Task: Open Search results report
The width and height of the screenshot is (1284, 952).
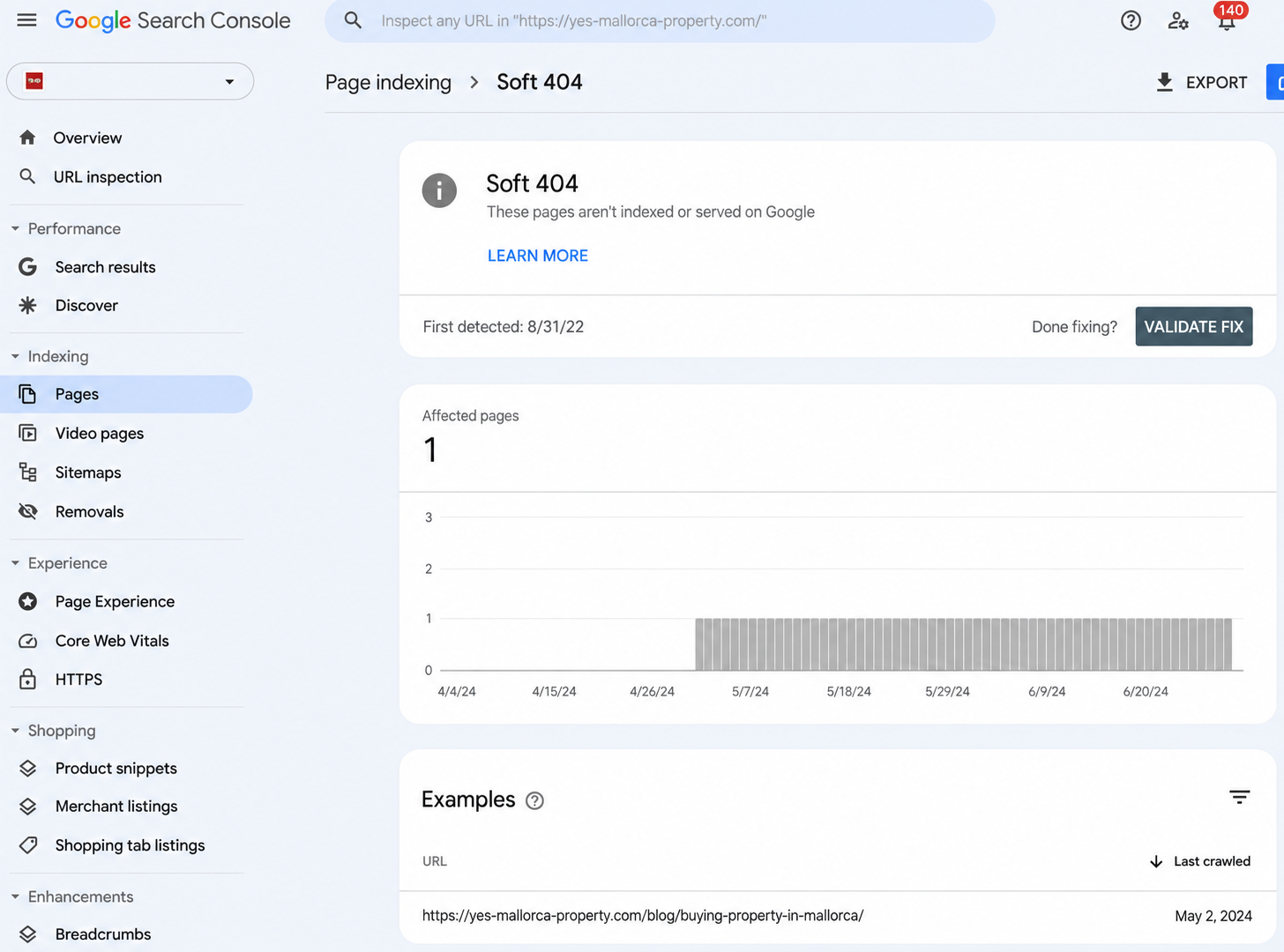Action: (105, 266)
